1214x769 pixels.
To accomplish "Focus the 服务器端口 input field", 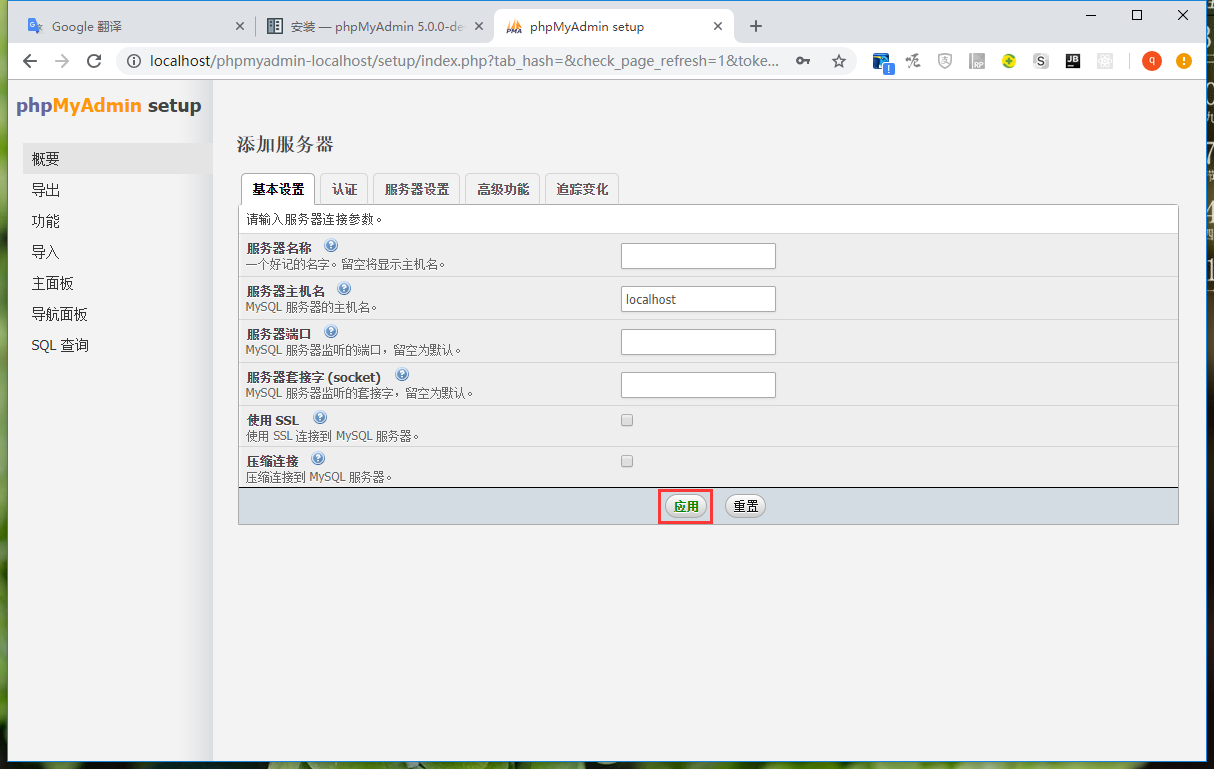I will (698, 342).
